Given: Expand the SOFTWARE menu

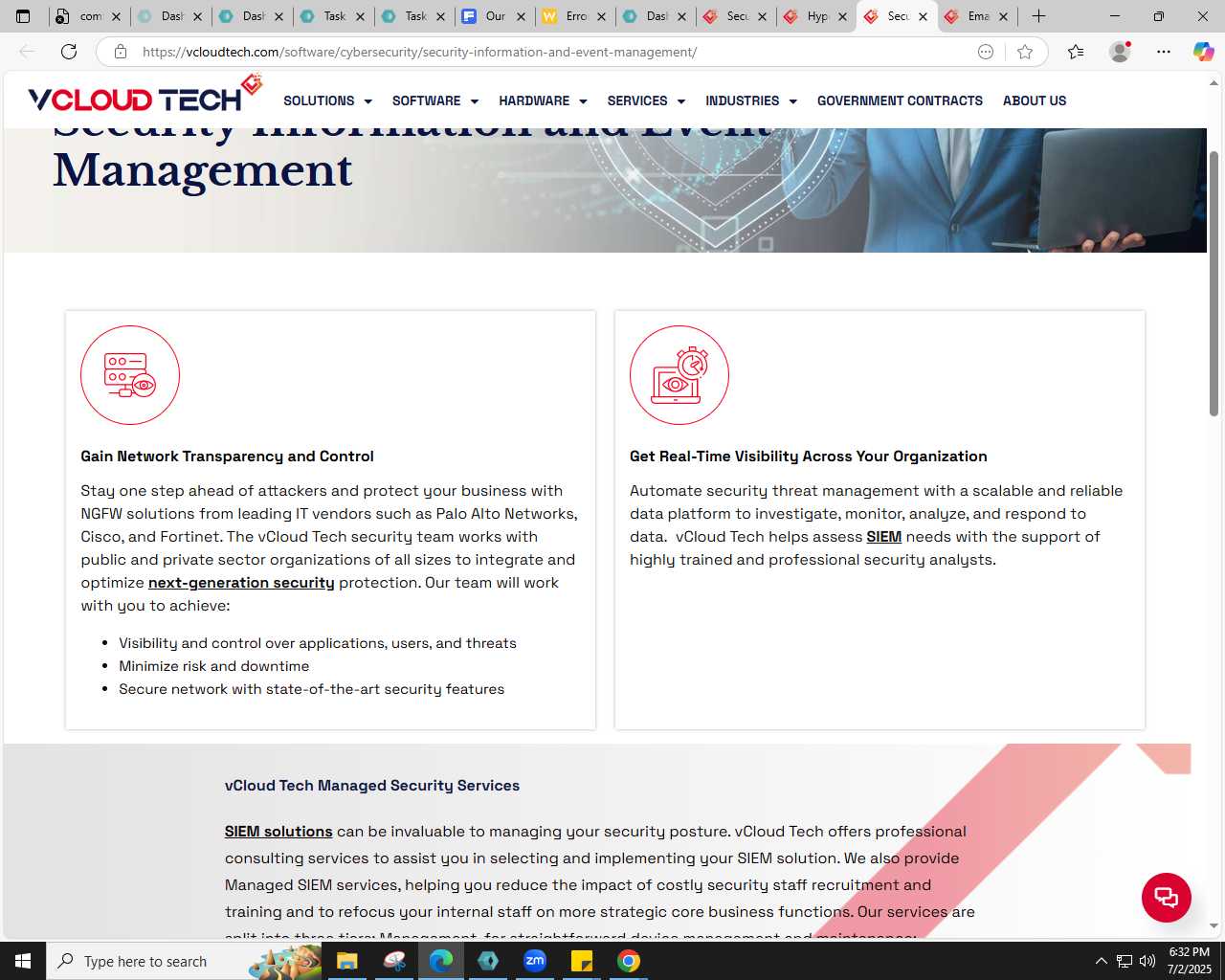Looking at the screenshot, I should tap(434, 100).
